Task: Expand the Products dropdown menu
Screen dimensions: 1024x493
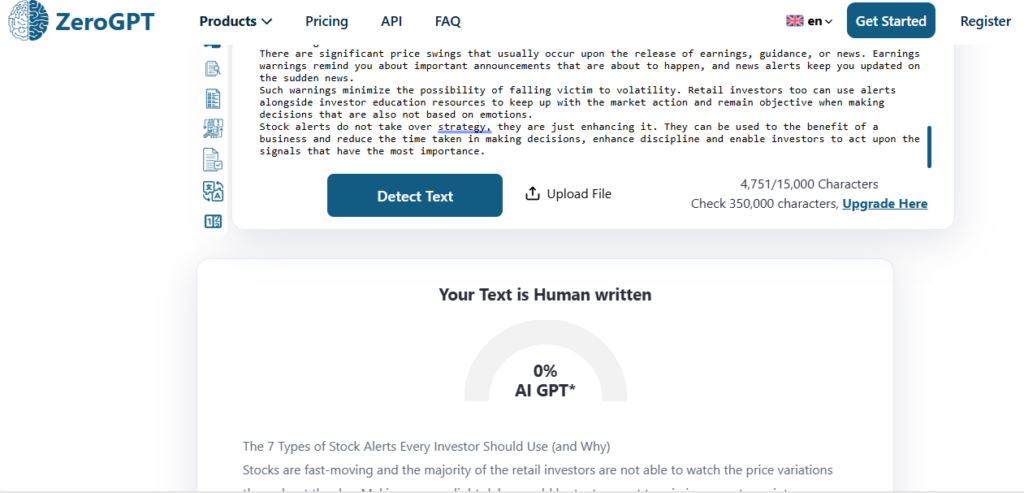Action: (x=236, y=21)
